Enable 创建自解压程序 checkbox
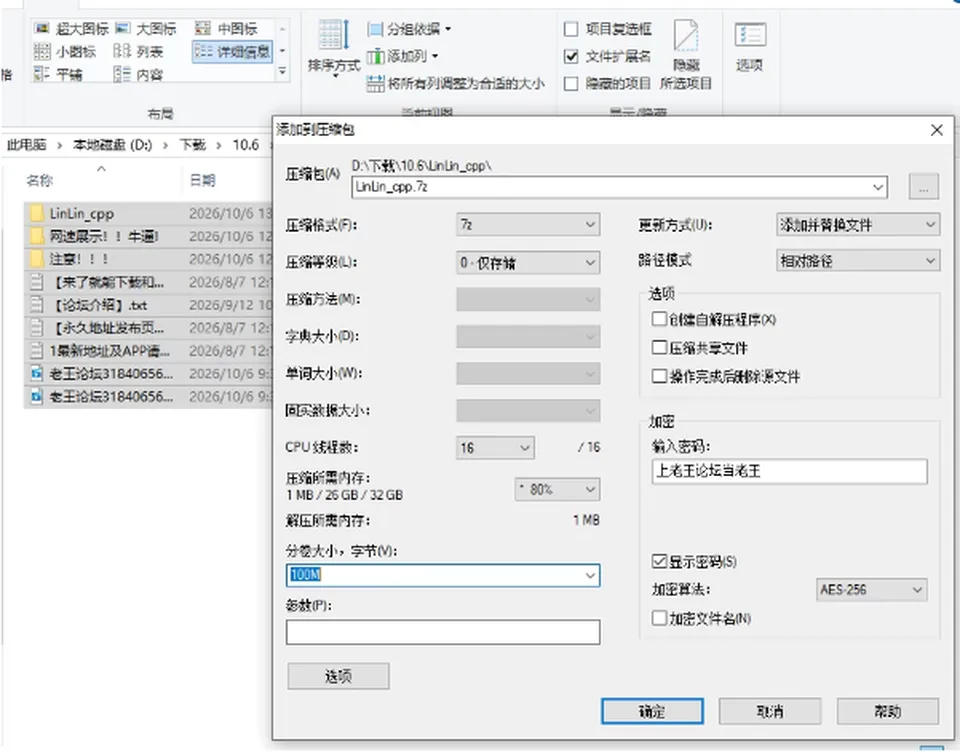Image resolution: width=960 pixels, height=752 pixels. pos(659,319)
